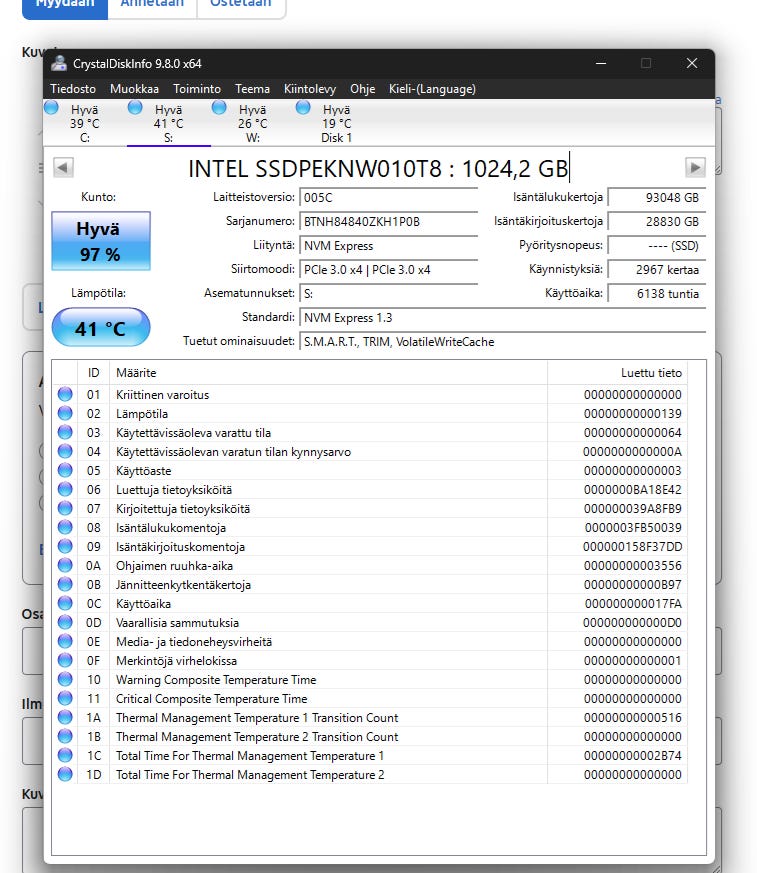This screenshot has width=757, height=873.
Task: Click status orb of Isäntälukukomentoja row
Action: pyautogui.click(x=65, y=527)
